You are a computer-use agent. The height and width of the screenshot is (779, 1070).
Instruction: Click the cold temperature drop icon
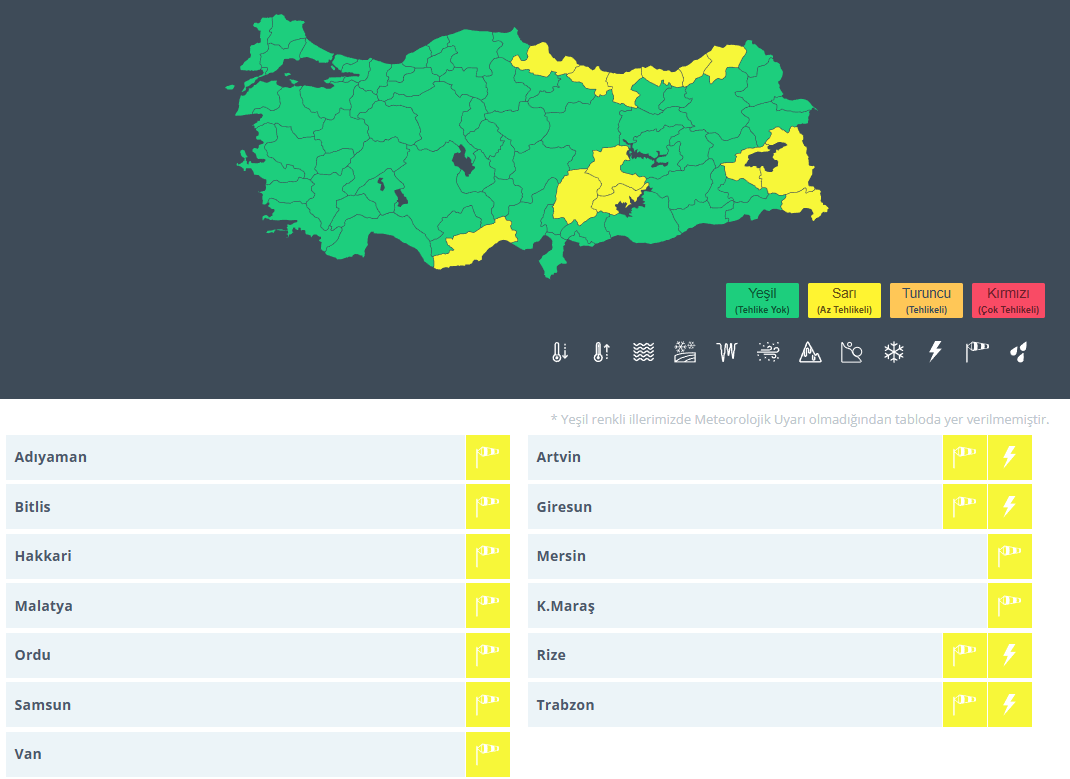pyautogui.click(x=560, y=352)
